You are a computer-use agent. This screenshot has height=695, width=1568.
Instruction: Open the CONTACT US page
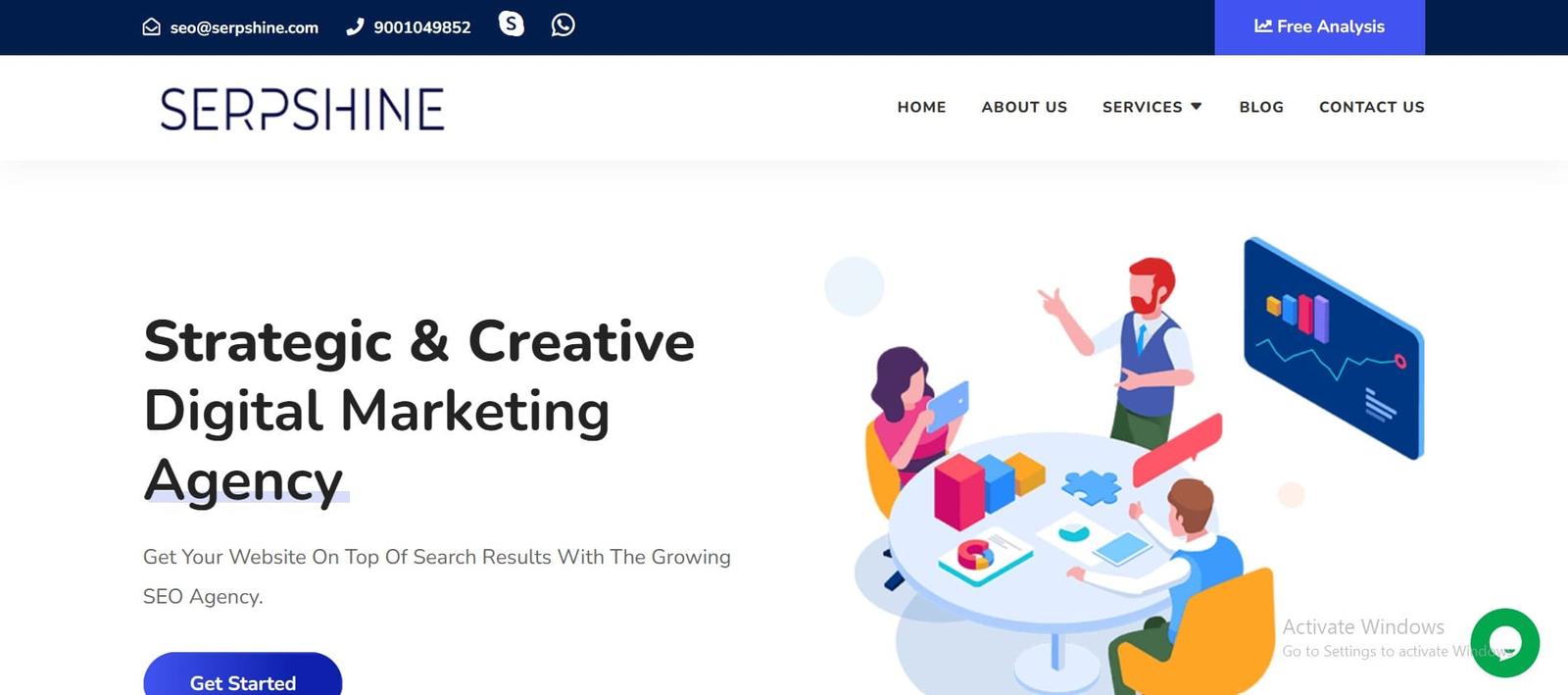coord(1371,107)
